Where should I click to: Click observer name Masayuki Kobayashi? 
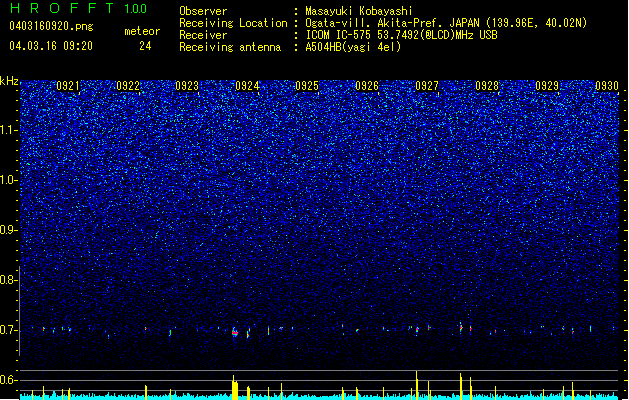[359, 11]
